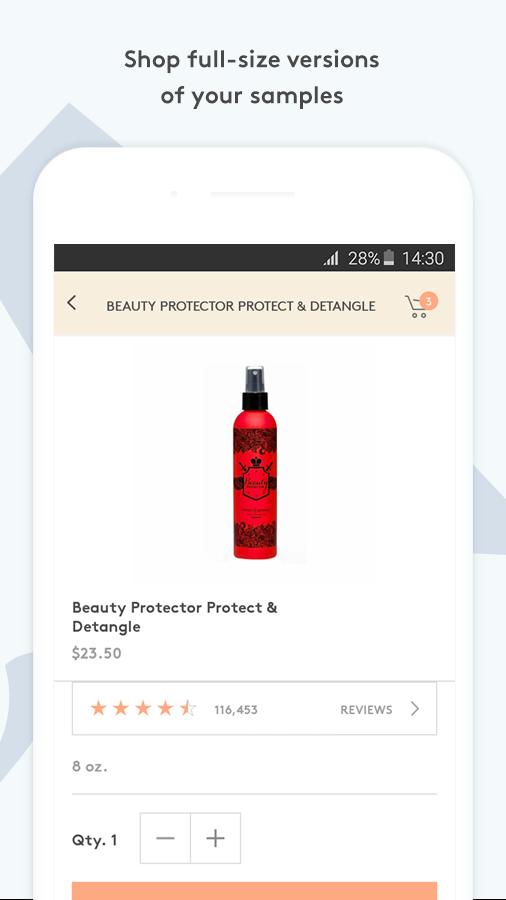Decrease the quantity with the minus button
This screenshot has height=900, width=506.
click(165, 838)
